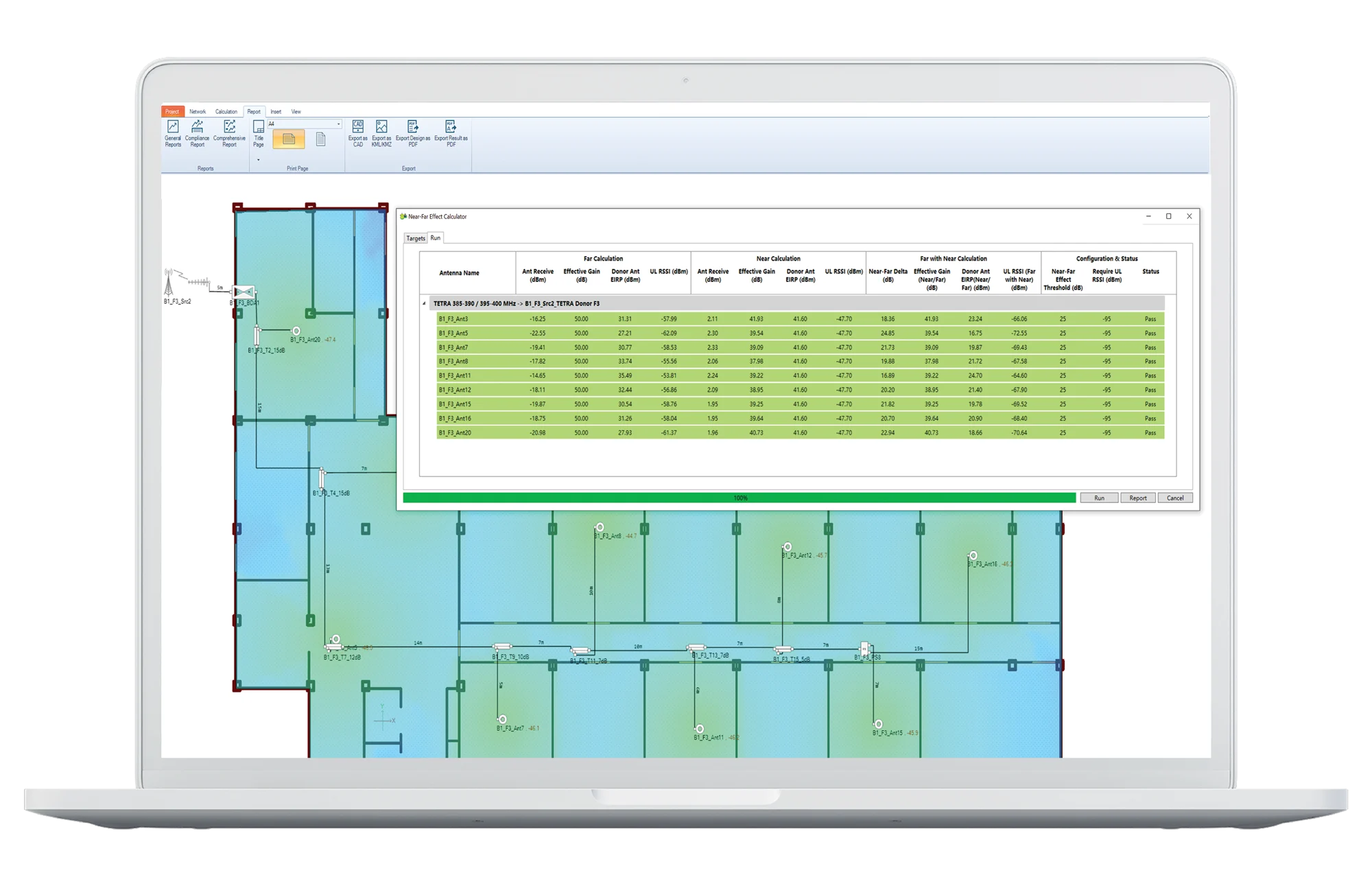
Task: Select landscape page orientation
Action: pyautogui.click(x=289, y=139)
